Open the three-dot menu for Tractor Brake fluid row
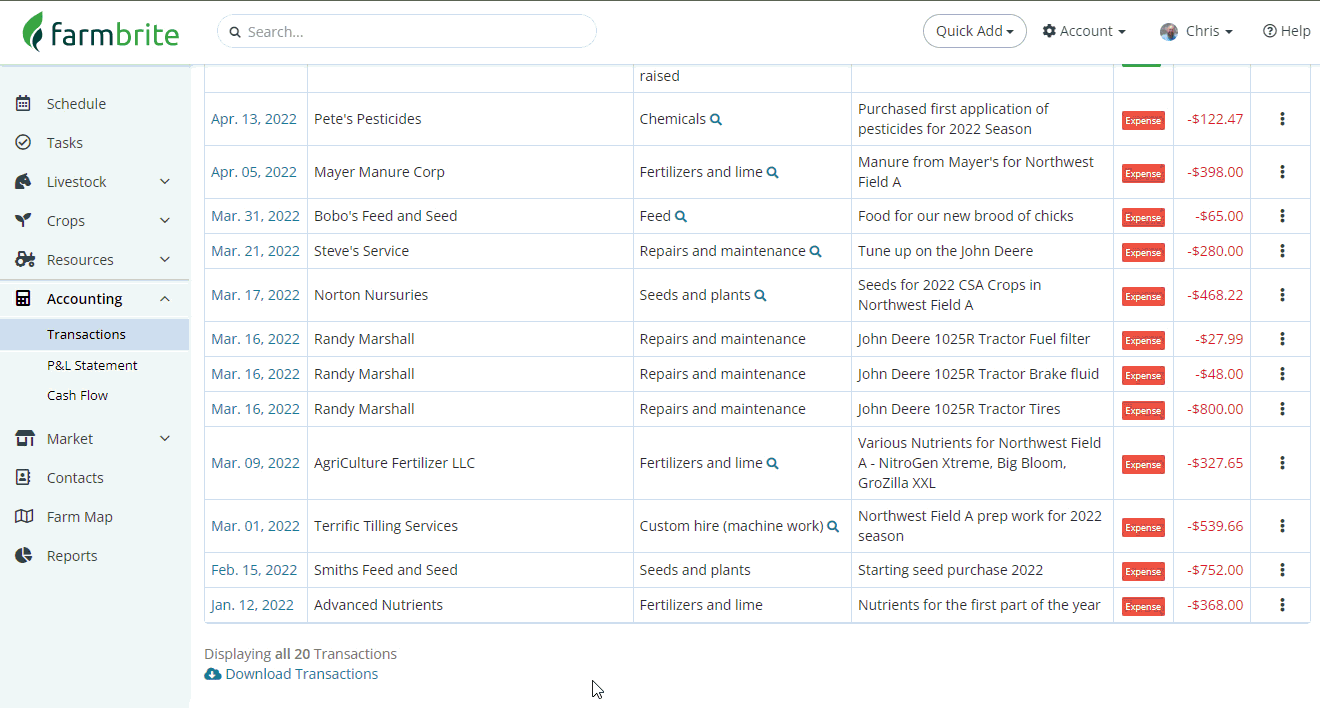 [1282, 374]
